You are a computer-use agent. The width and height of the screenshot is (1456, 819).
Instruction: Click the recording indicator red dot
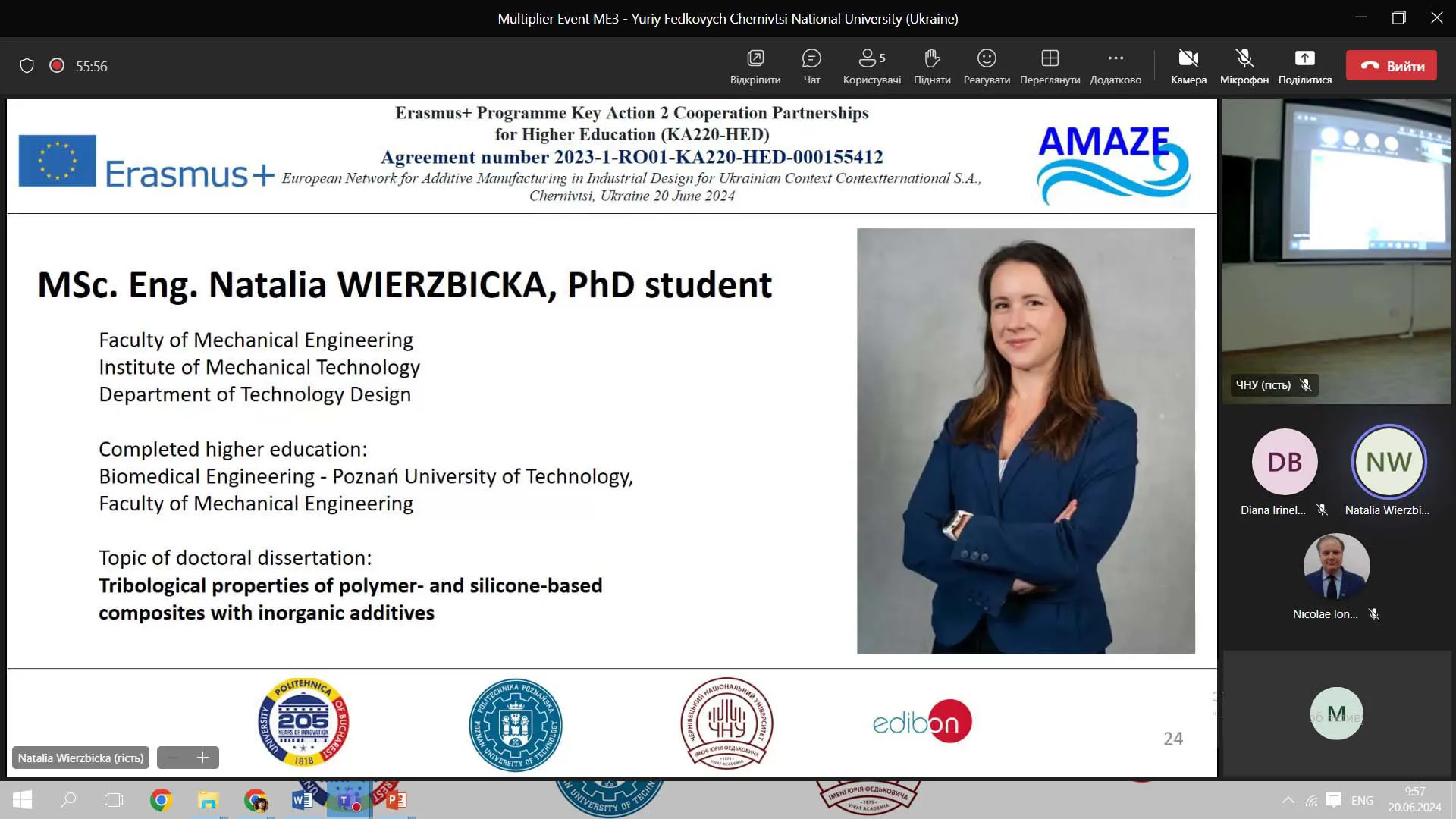pos(56,66)
